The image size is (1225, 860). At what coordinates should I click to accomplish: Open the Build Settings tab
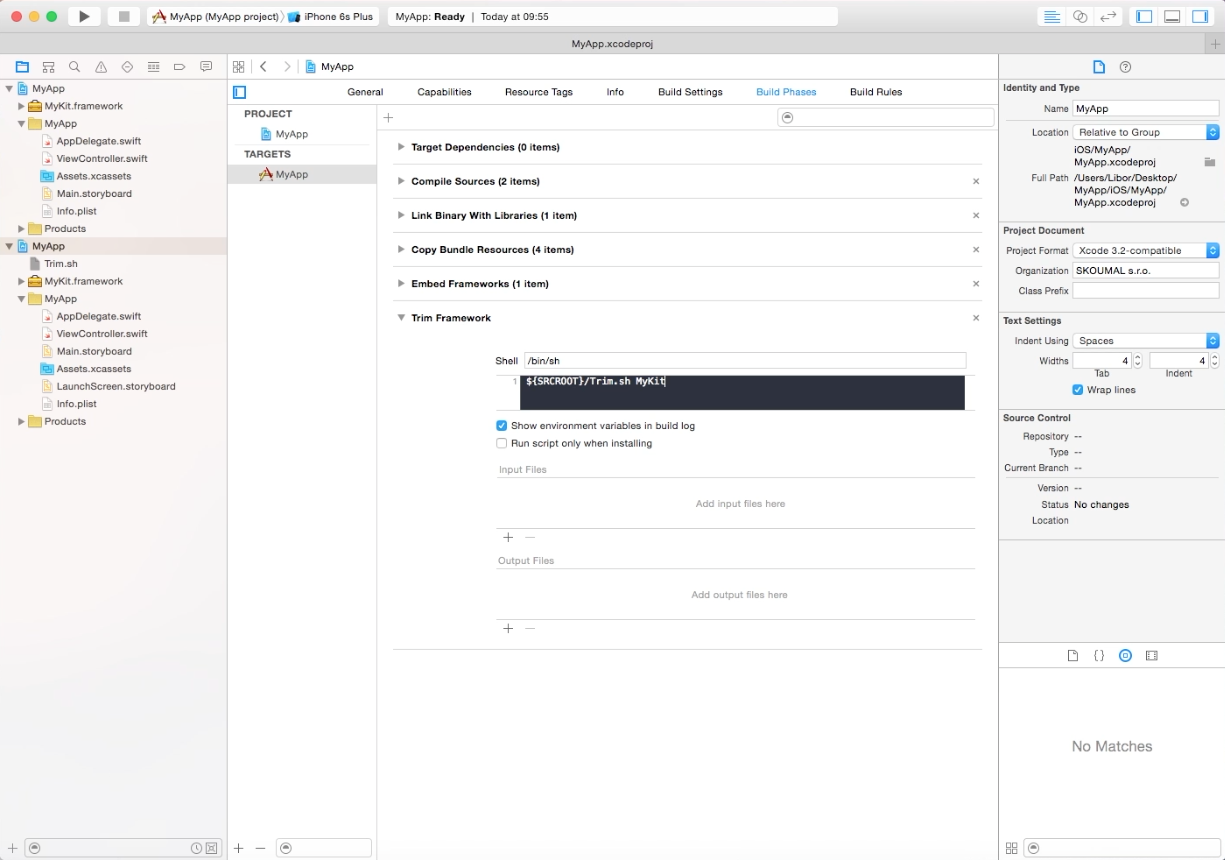690,92
